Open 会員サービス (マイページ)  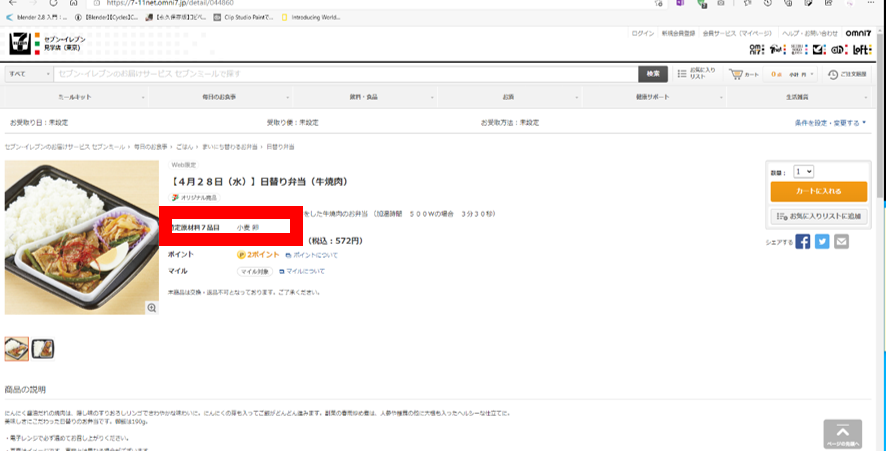pos(737,34)
